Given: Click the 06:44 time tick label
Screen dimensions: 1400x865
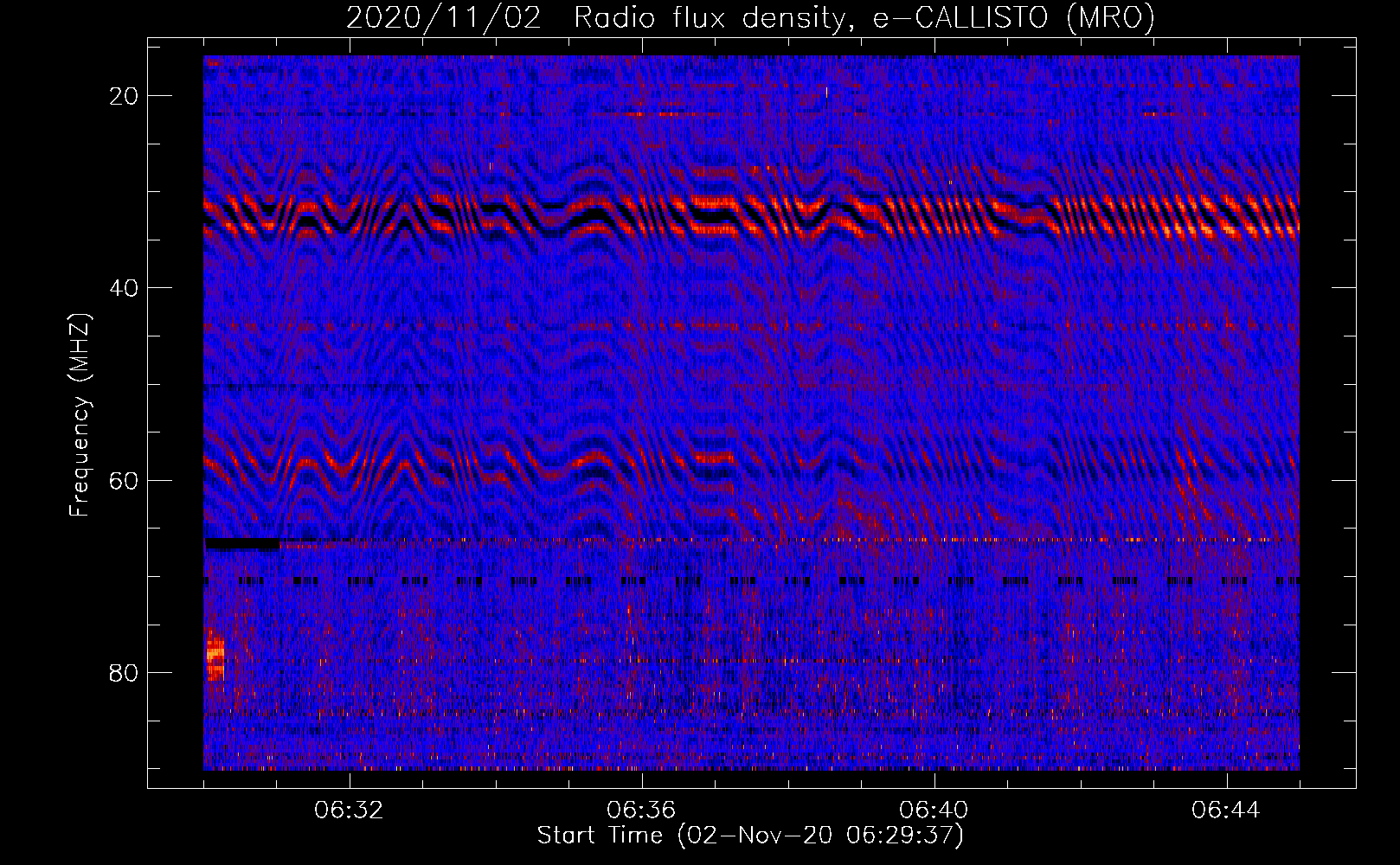Looking at the screenshot, I should 1226,811.
